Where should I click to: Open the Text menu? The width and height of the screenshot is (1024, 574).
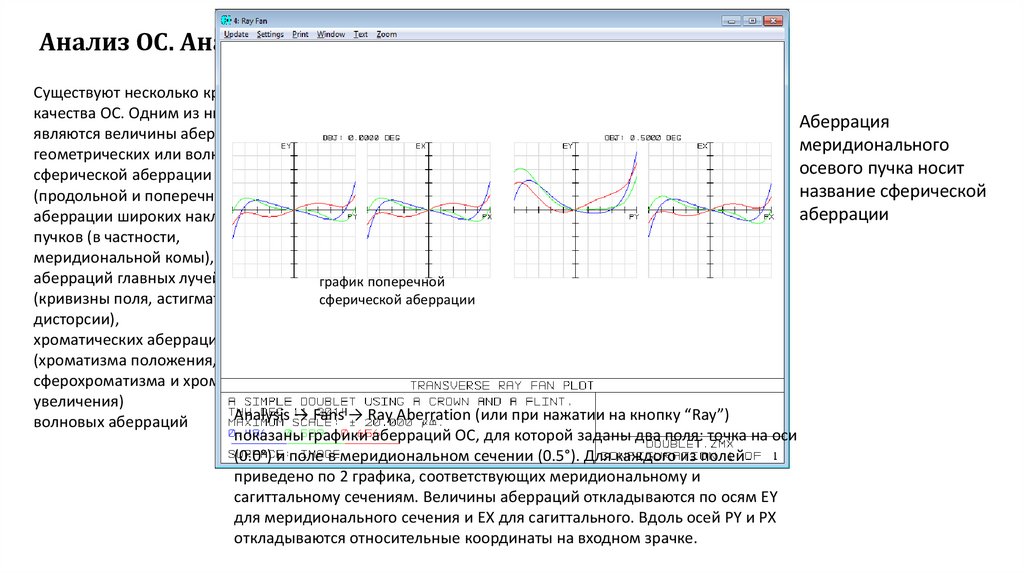coord(360,35)
